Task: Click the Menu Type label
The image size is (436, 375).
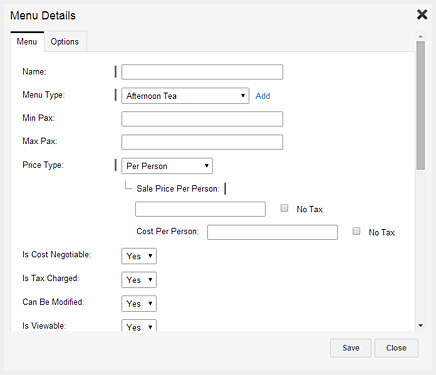Action: (x=44, y=95)
